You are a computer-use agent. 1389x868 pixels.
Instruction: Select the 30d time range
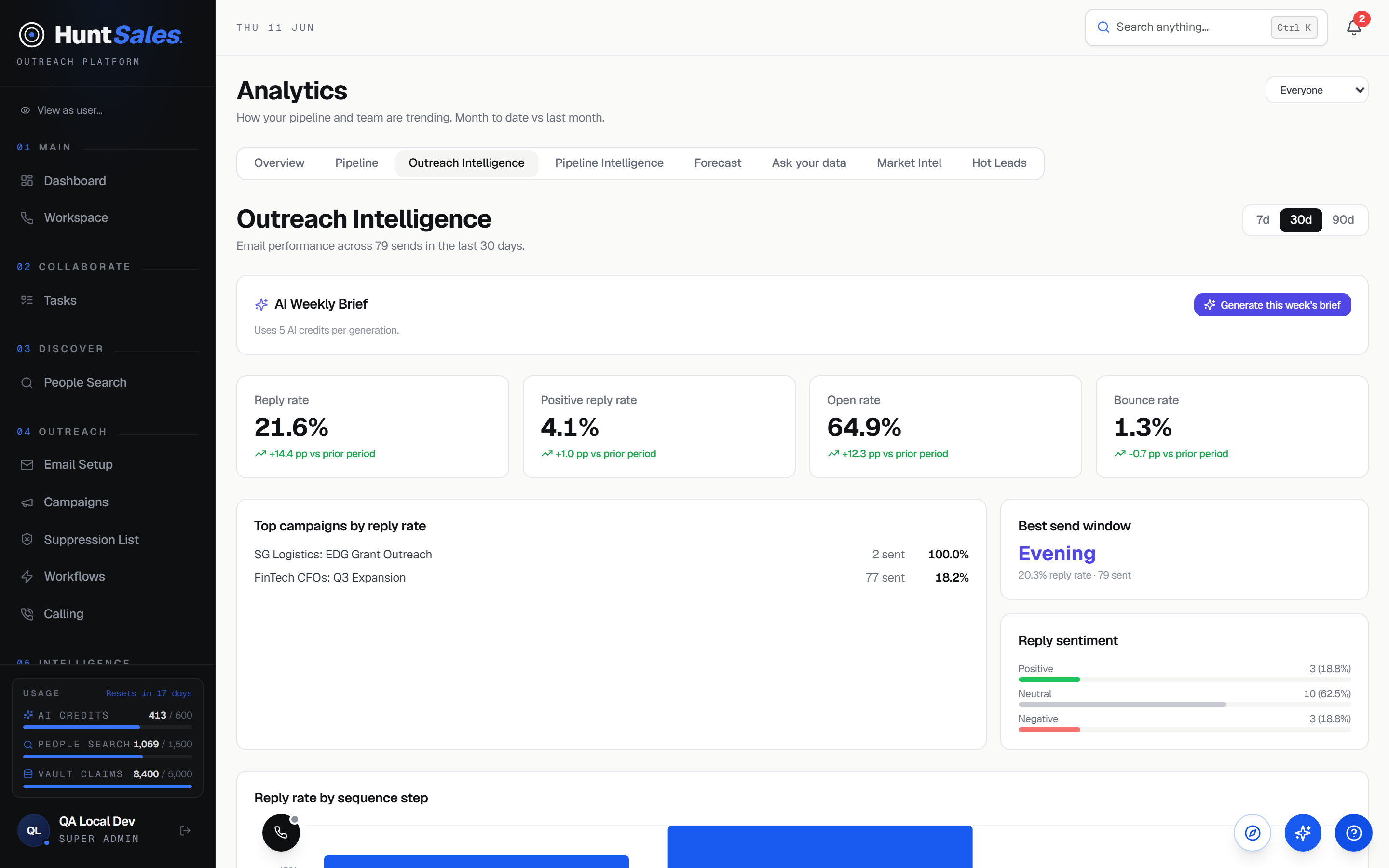[1300, 220]
